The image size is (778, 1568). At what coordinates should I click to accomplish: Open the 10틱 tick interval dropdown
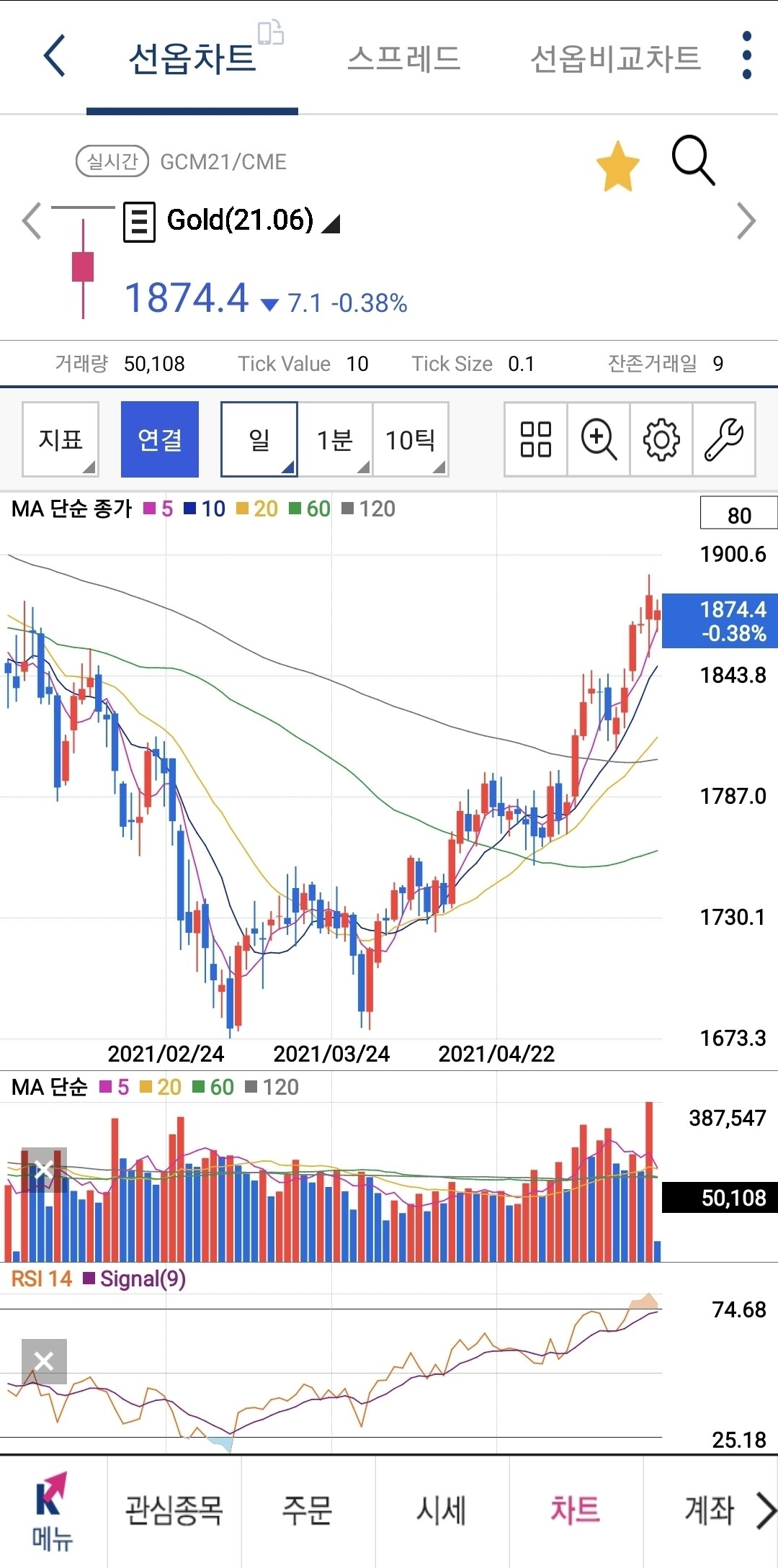411,439
